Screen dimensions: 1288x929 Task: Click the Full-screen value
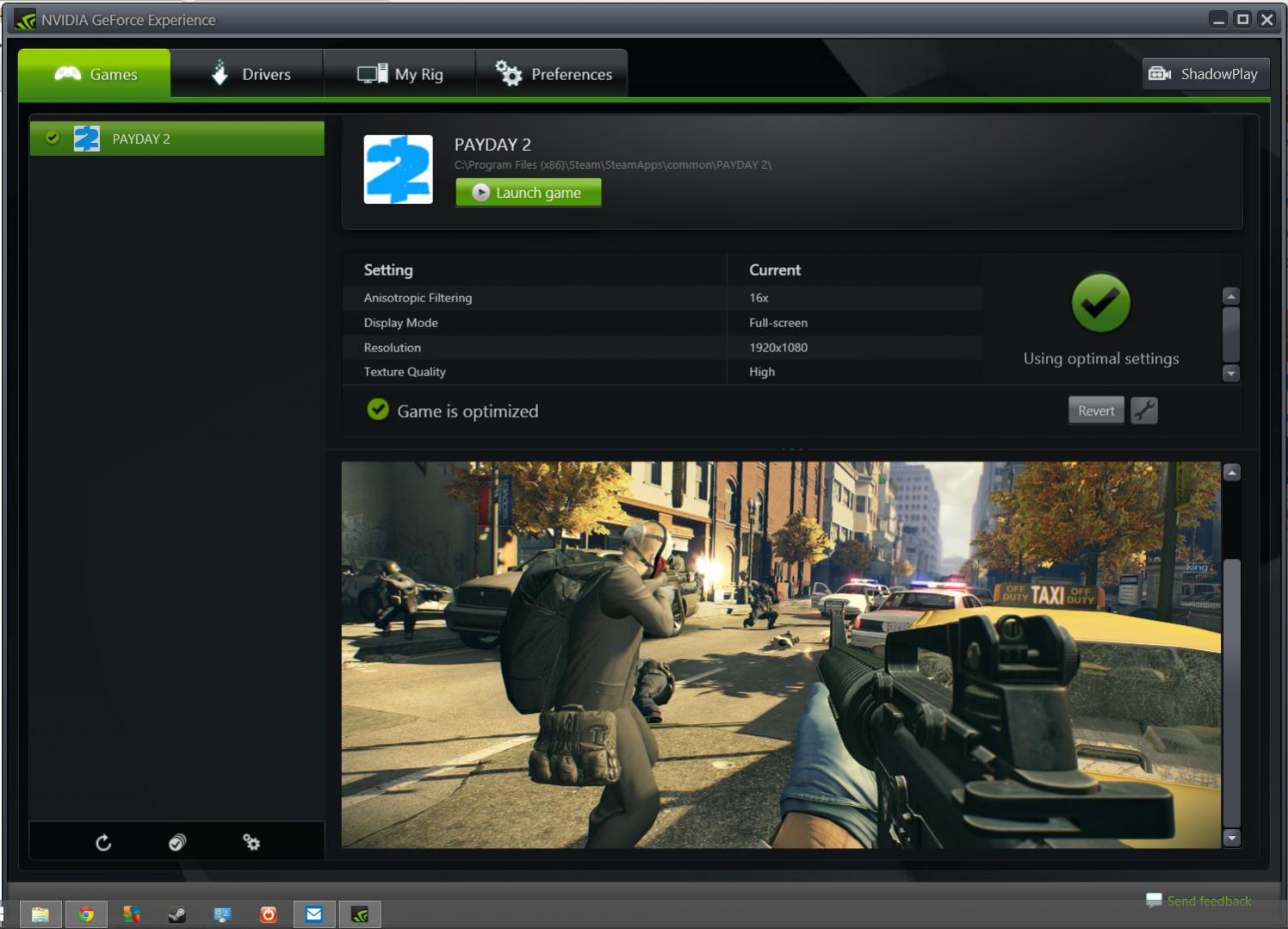pyautogui.click(x=778, y=323)
